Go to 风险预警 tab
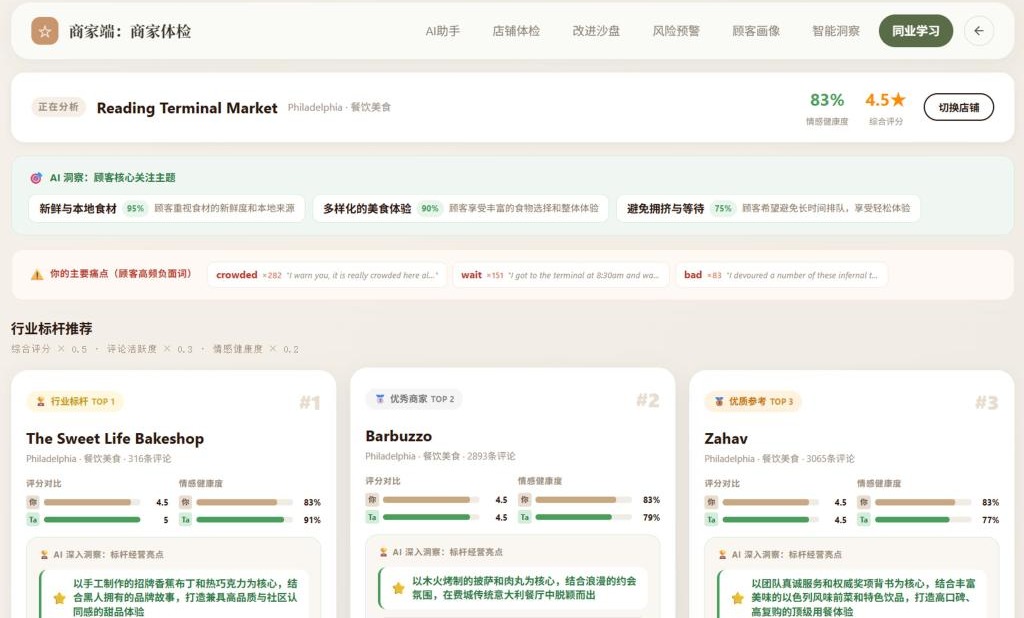The height and width of the screenshot is (618, 1024). (676, 31)
